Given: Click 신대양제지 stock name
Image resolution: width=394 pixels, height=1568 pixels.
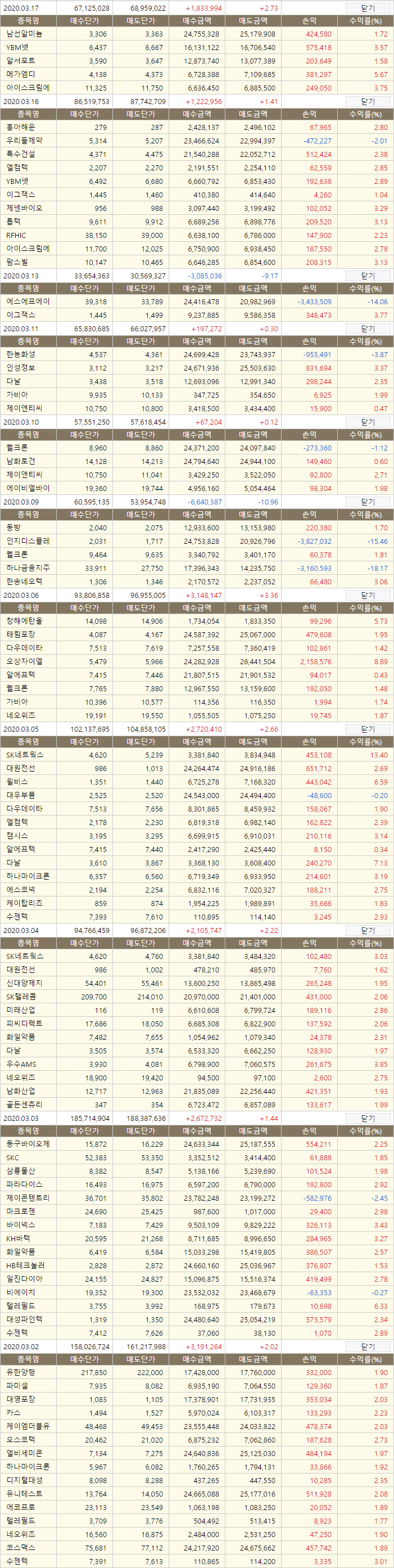Looking at the screenshot, I should coord(24,984).
